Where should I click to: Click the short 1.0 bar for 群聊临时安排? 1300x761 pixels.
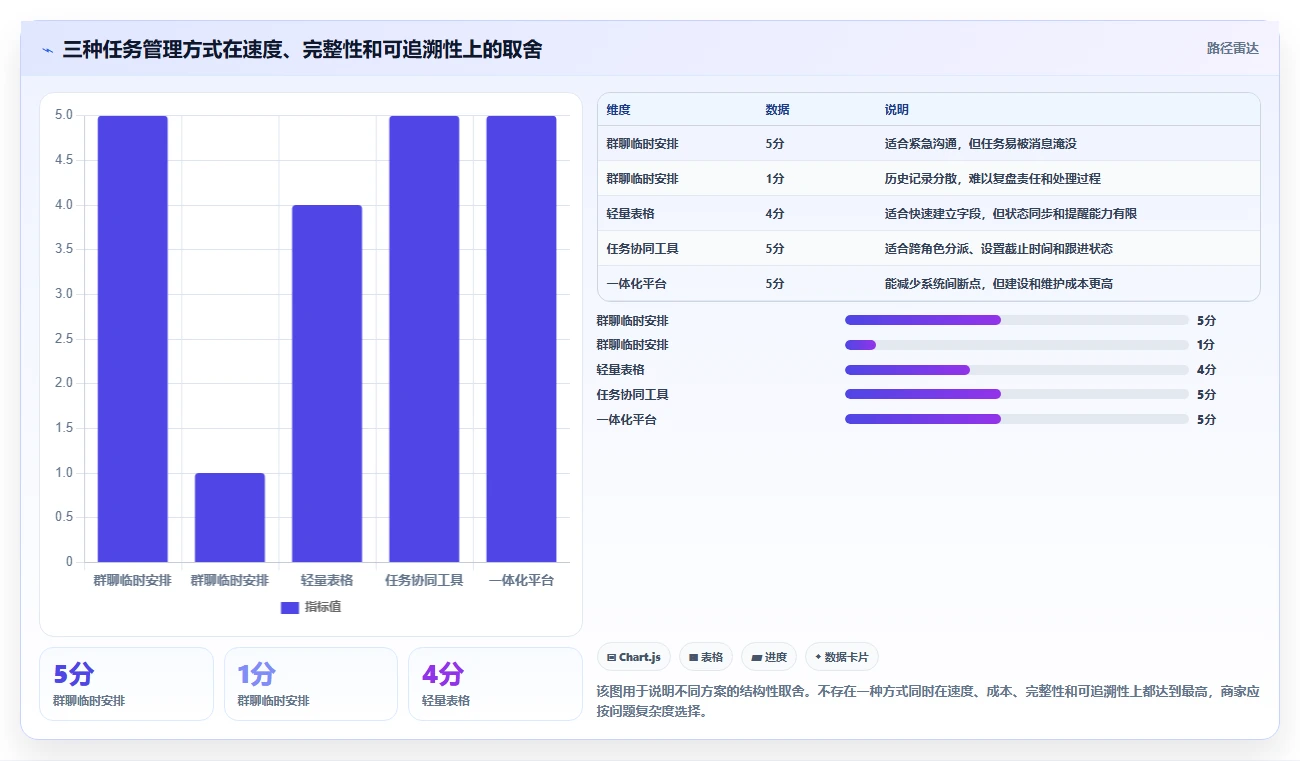click(x=230, y=517)
